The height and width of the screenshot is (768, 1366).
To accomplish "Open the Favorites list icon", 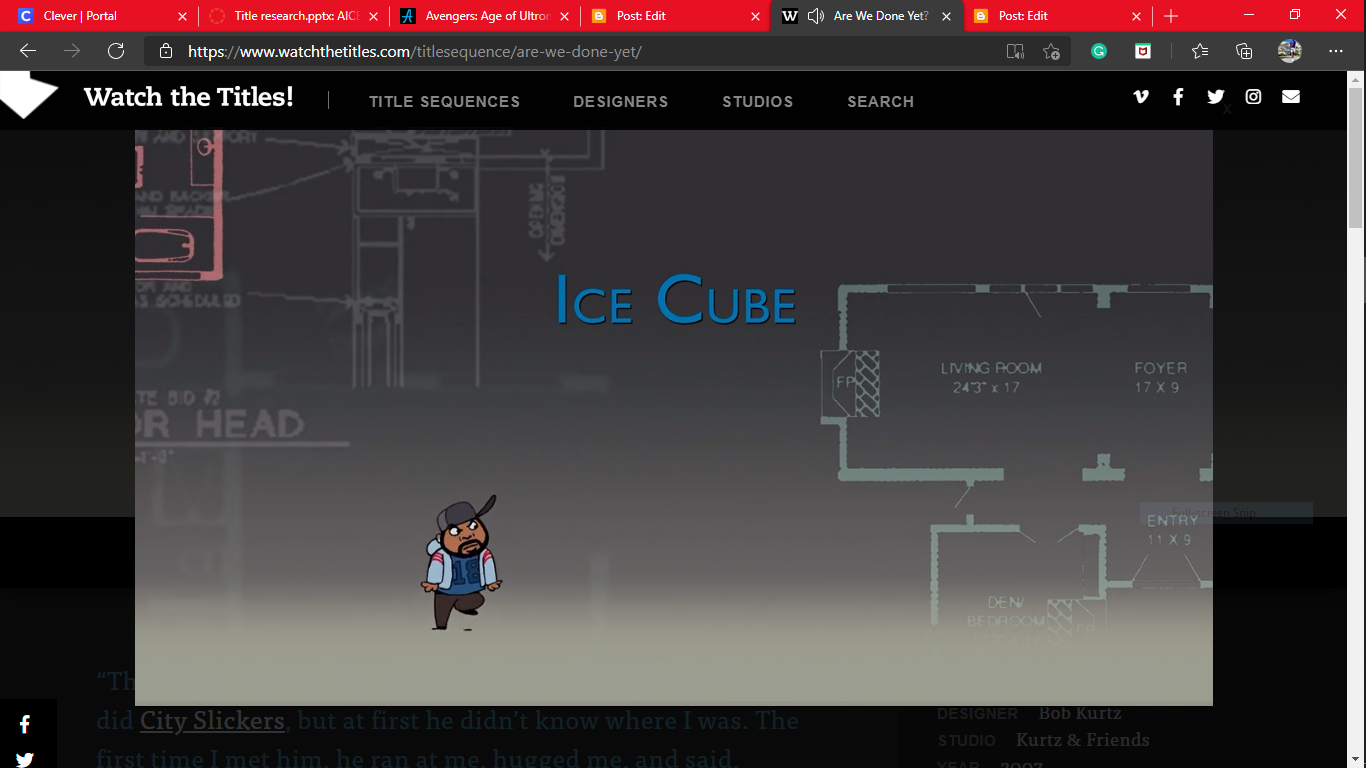I will 1200,51.
